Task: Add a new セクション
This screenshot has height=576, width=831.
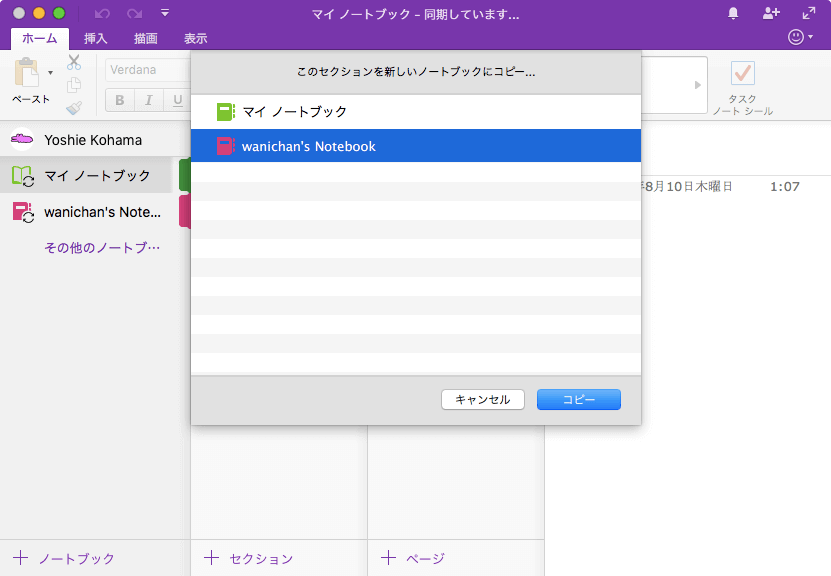Action: [x=249, y=558]
